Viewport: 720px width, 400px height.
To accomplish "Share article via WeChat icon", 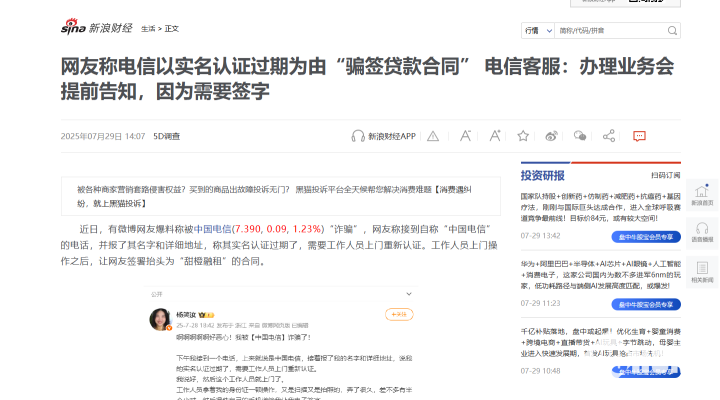I will pyautogui.click(x=579, y=136).
